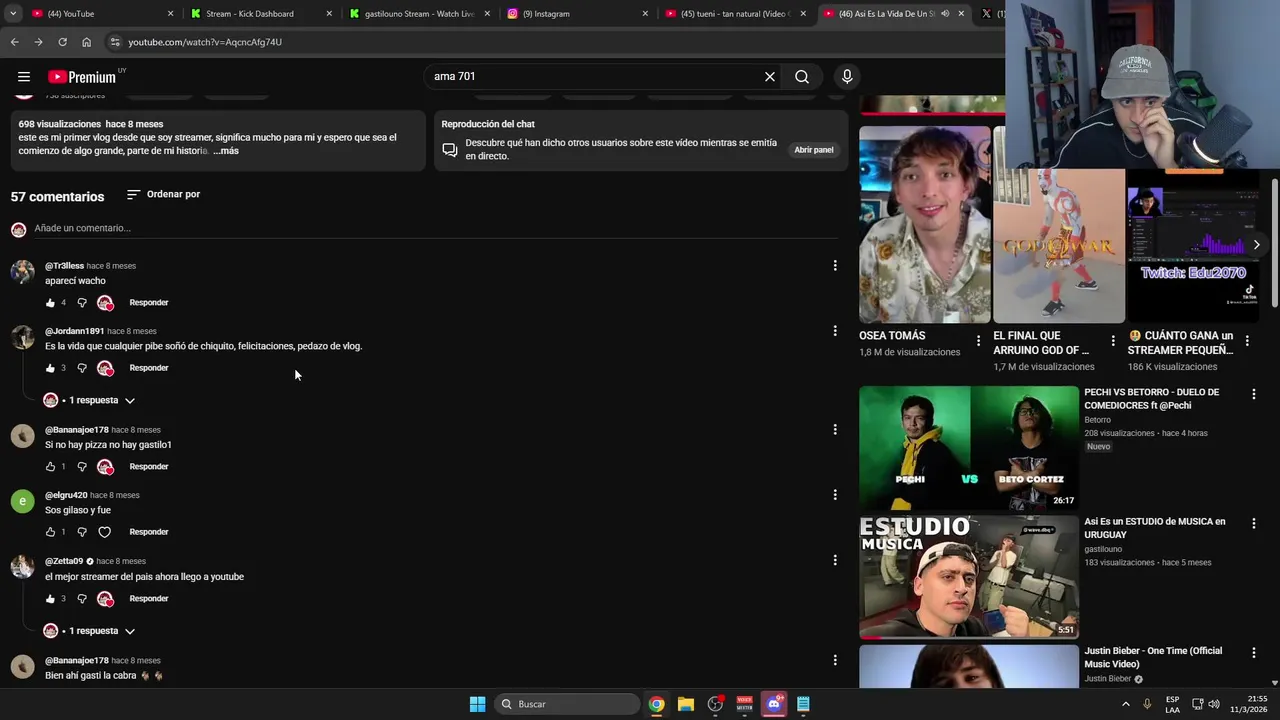
Task: Show next shorts with right arrow
Action: click(x=1257, y=245)
